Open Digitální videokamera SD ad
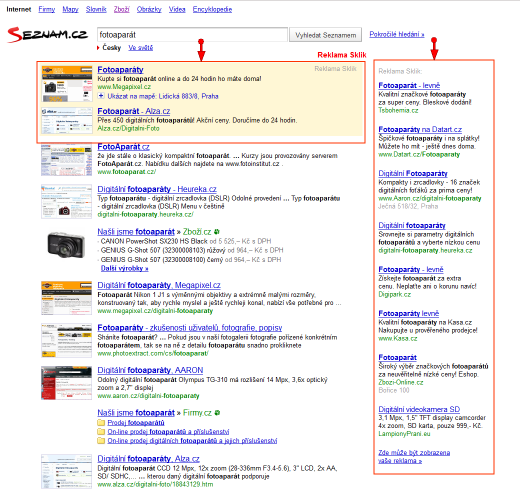This screenshot has height=496, width=520. pos(419,409)
